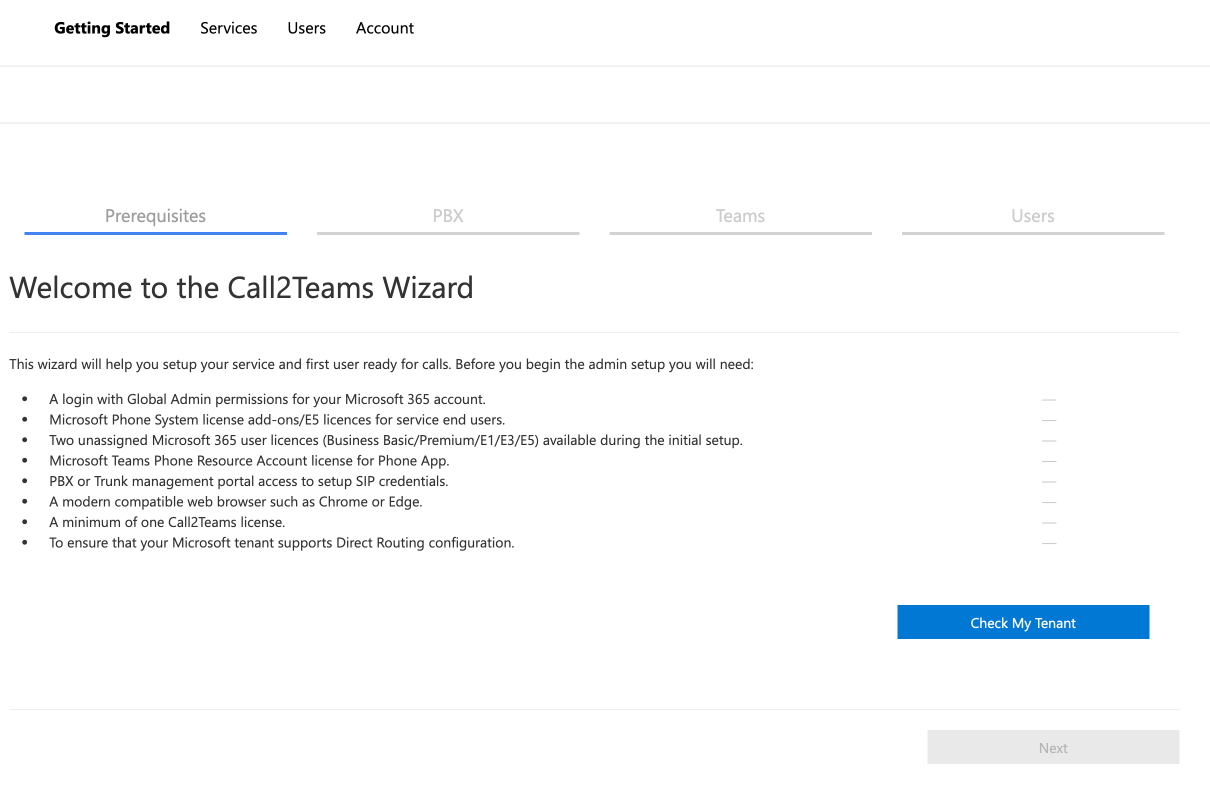The height and width of the screenshot is (793, 1210).
Task: Click the status dash beside Resource Account license line
Action: coord(1049,461)
